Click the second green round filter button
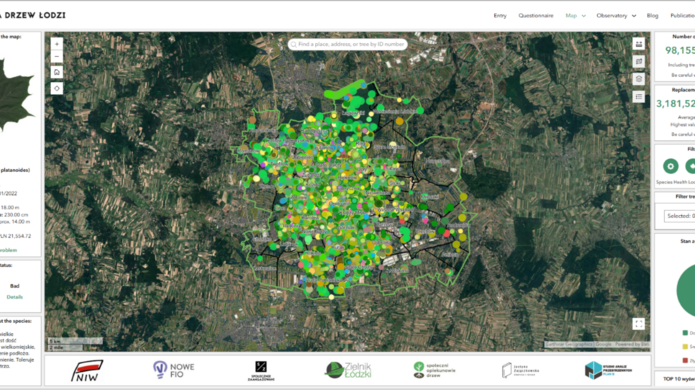The image size is (695, 391). click(691, 166)
